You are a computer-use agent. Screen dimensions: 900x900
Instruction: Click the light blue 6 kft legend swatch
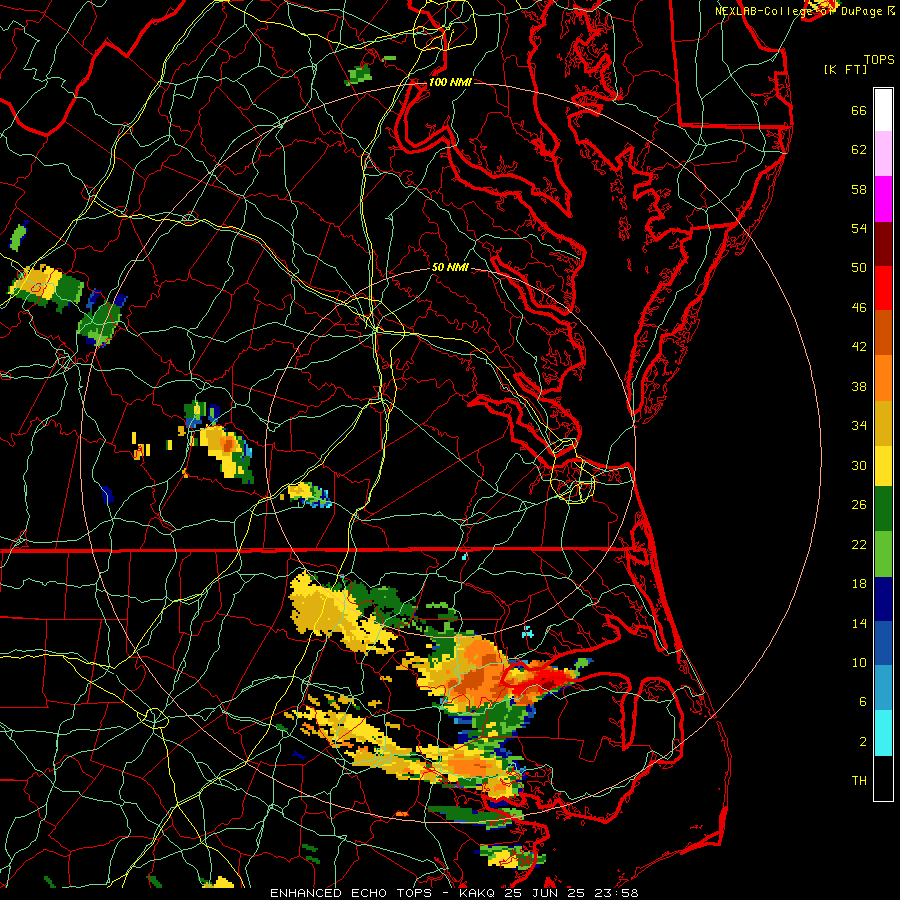[x=883, y=688]
